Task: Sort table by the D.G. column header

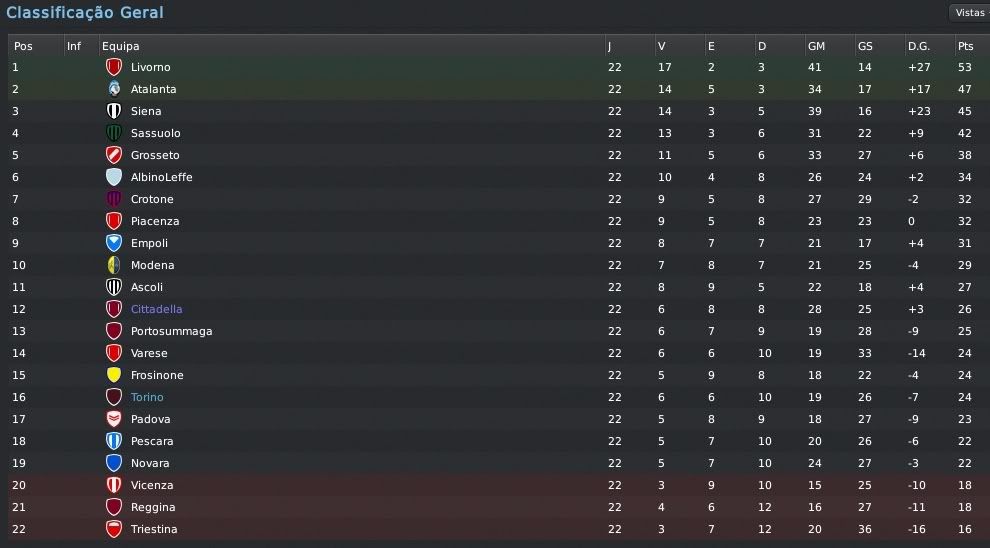Action: coord(919,46)
